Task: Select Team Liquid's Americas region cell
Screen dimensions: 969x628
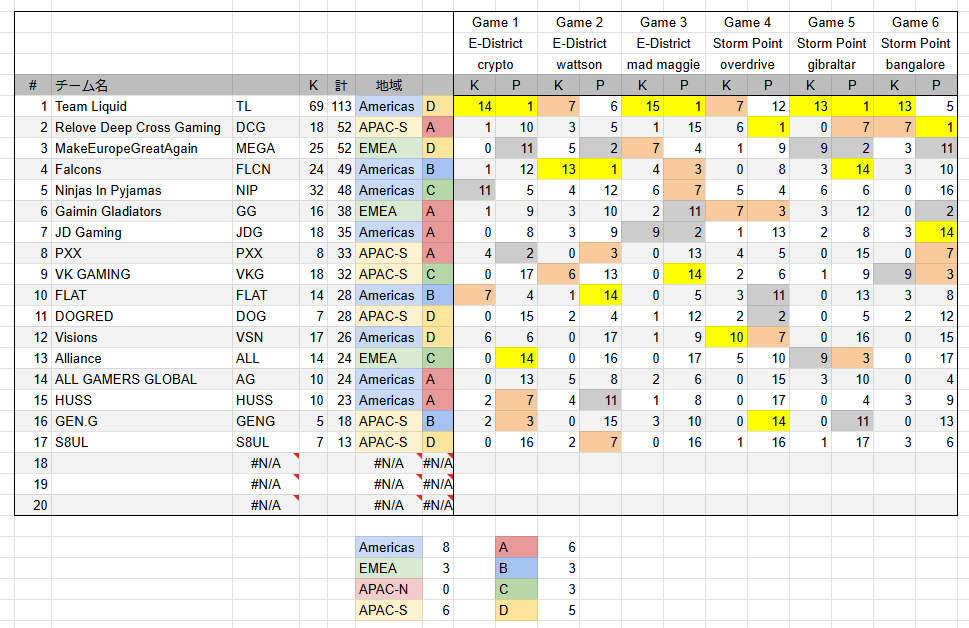Action: coord(389,106)
